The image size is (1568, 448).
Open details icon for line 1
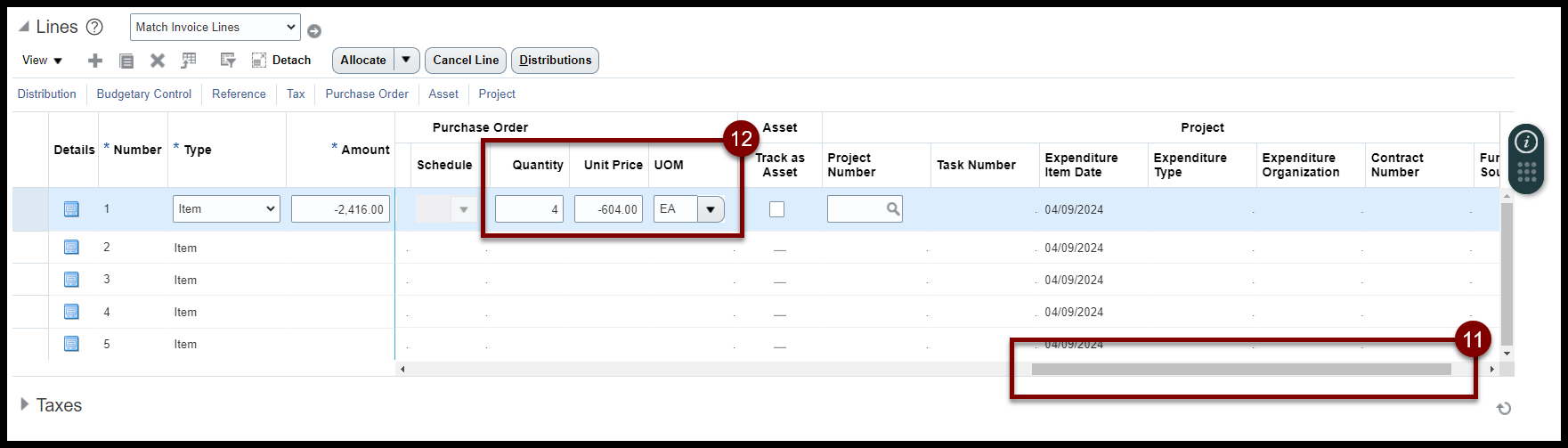(71, 209)
